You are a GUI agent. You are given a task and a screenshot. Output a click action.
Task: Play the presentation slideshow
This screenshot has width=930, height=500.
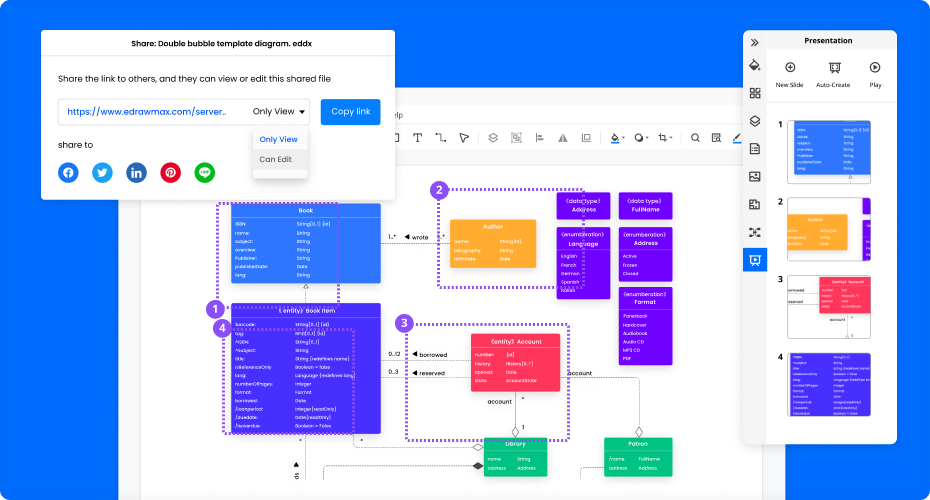pos(875,74)
